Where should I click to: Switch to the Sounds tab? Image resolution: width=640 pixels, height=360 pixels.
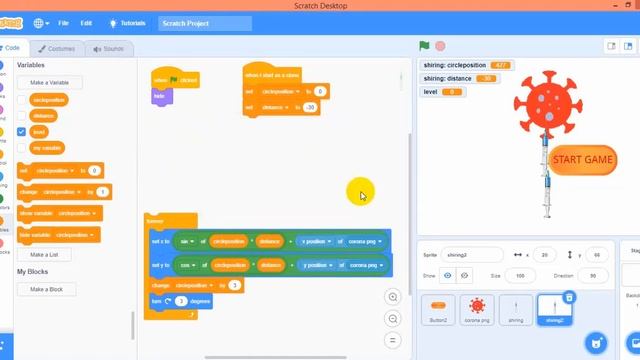109,49
